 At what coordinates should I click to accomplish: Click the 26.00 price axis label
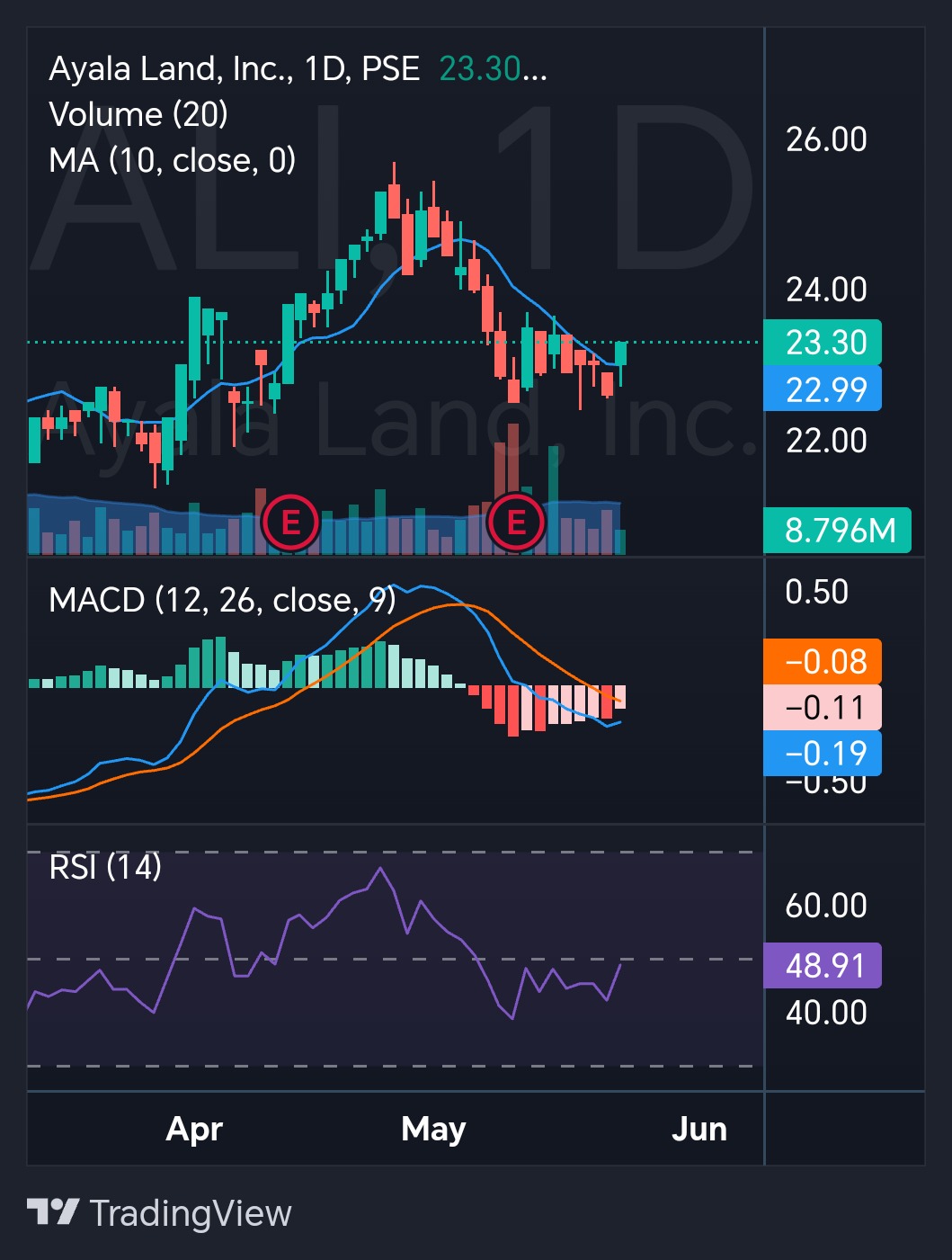point(826,139)
